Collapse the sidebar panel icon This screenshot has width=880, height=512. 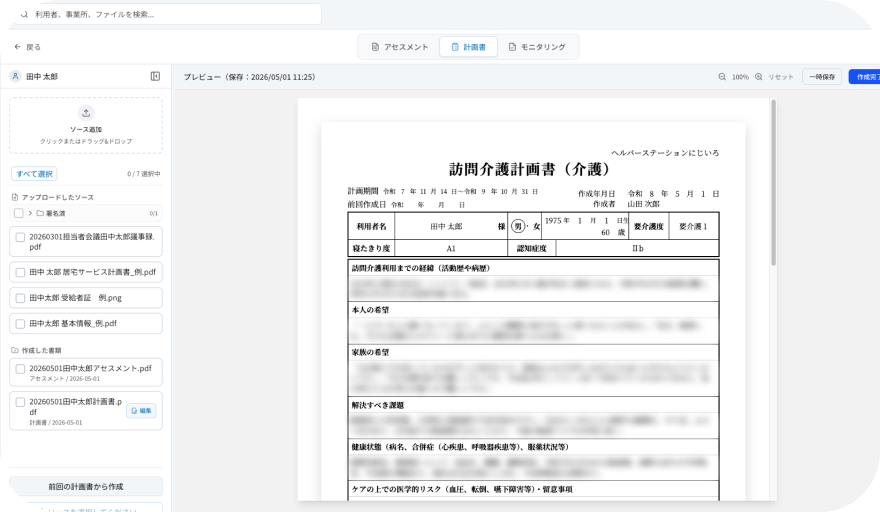[155, 76]
